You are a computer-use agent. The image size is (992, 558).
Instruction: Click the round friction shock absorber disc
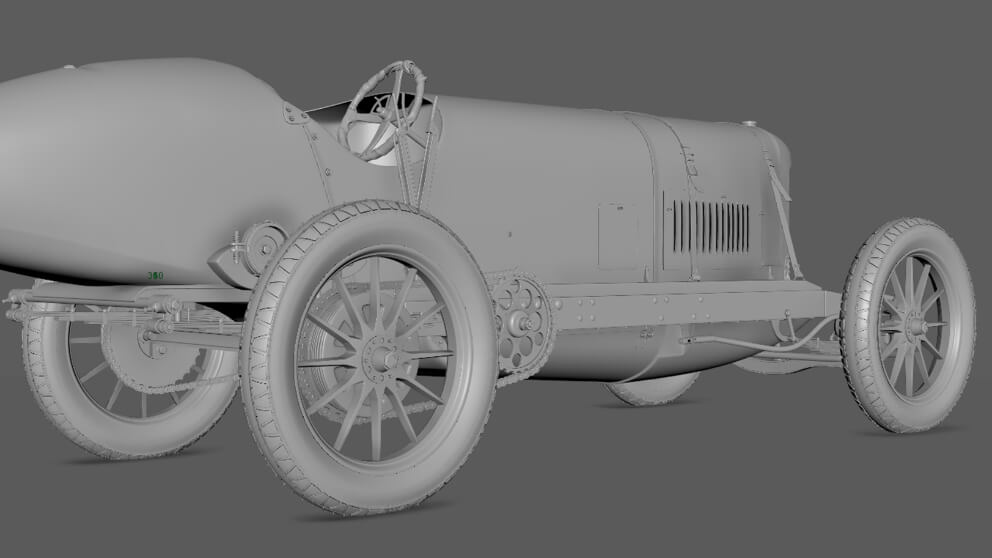[264, 243]
